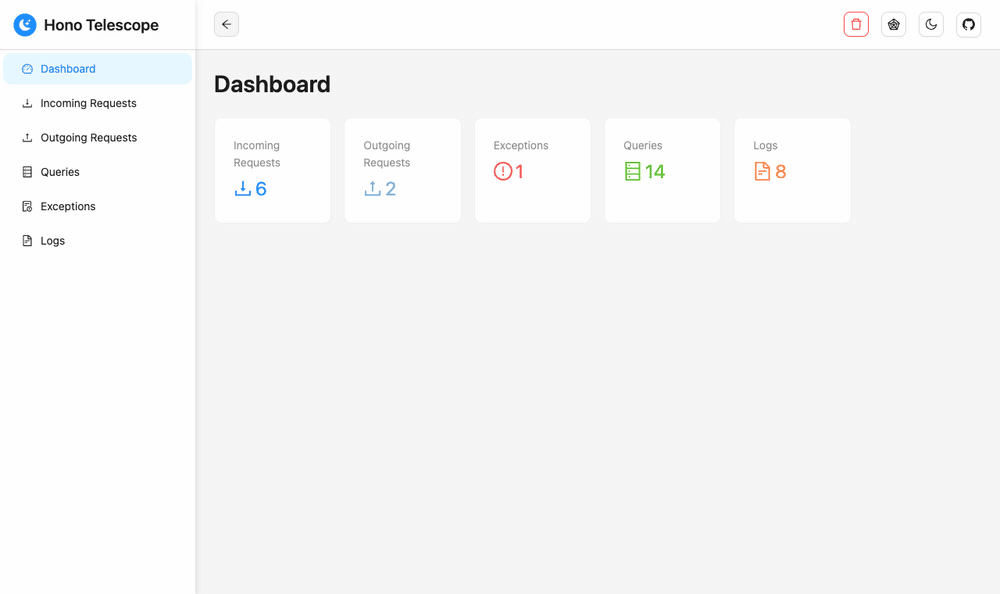Click the Dashboard gauge icon in sidebar
1000x594 pixels.
(x=27, y=69)
